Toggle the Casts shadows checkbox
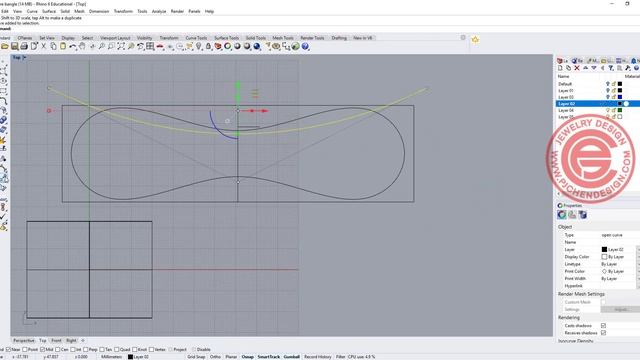640x360 pixels. pyautogui.click(x=603, y=326)
